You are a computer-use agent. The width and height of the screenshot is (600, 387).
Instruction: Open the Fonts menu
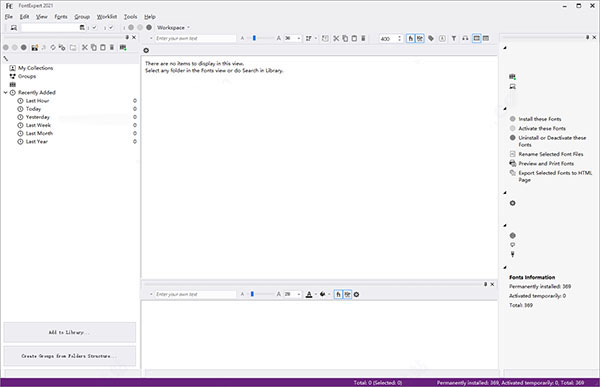pyautogui.click(x=61, y=17)
